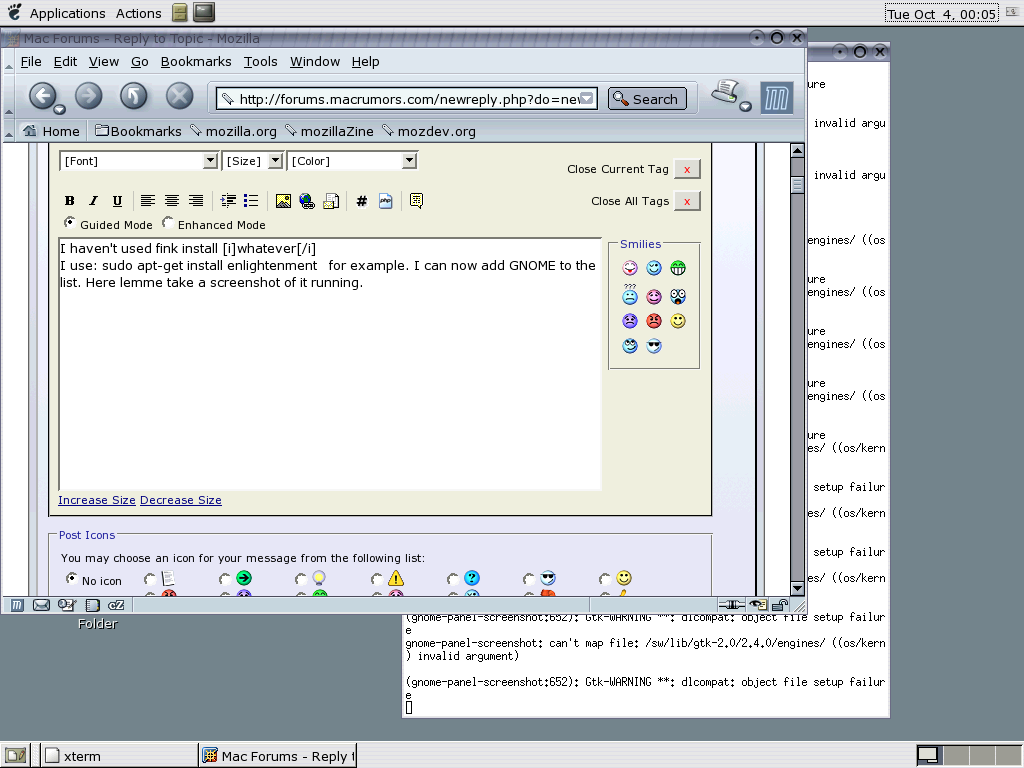Open the View menu

pyautogui.click(x=104, y=61)
